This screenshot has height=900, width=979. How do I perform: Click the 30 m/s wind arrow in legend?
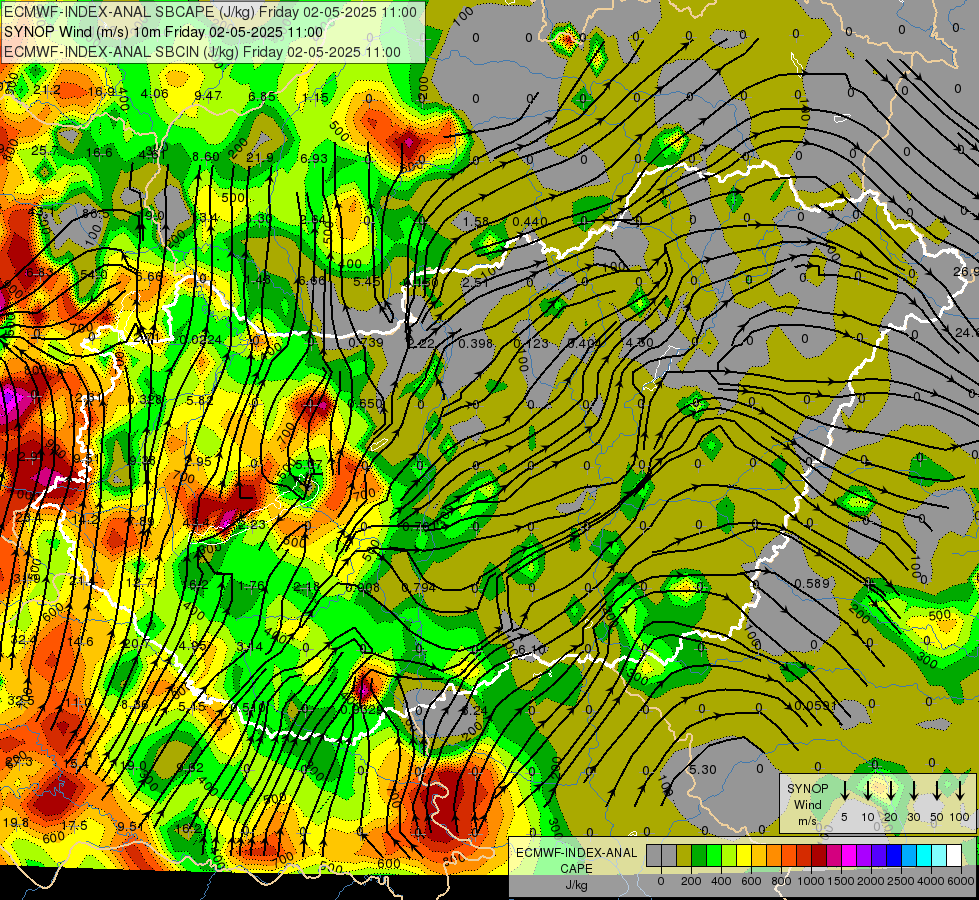point(913,790)
